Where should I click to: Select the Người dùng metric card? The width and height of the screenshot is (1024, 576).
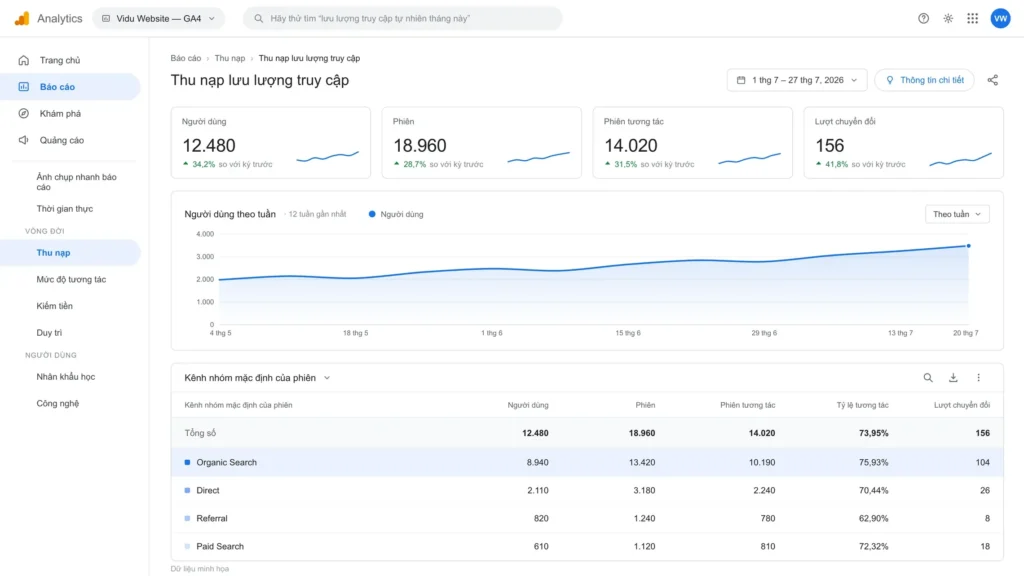(x=270, y=142)
